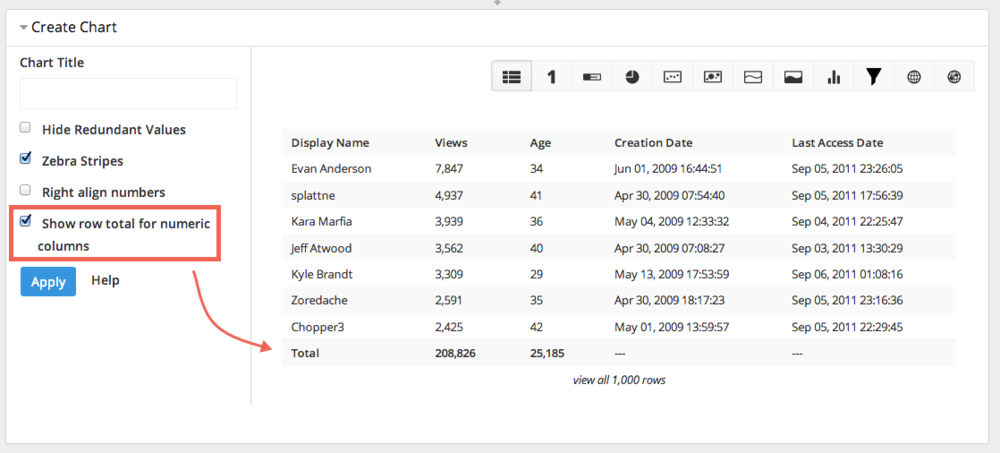Click the Chart Title label

pos(52,63)
